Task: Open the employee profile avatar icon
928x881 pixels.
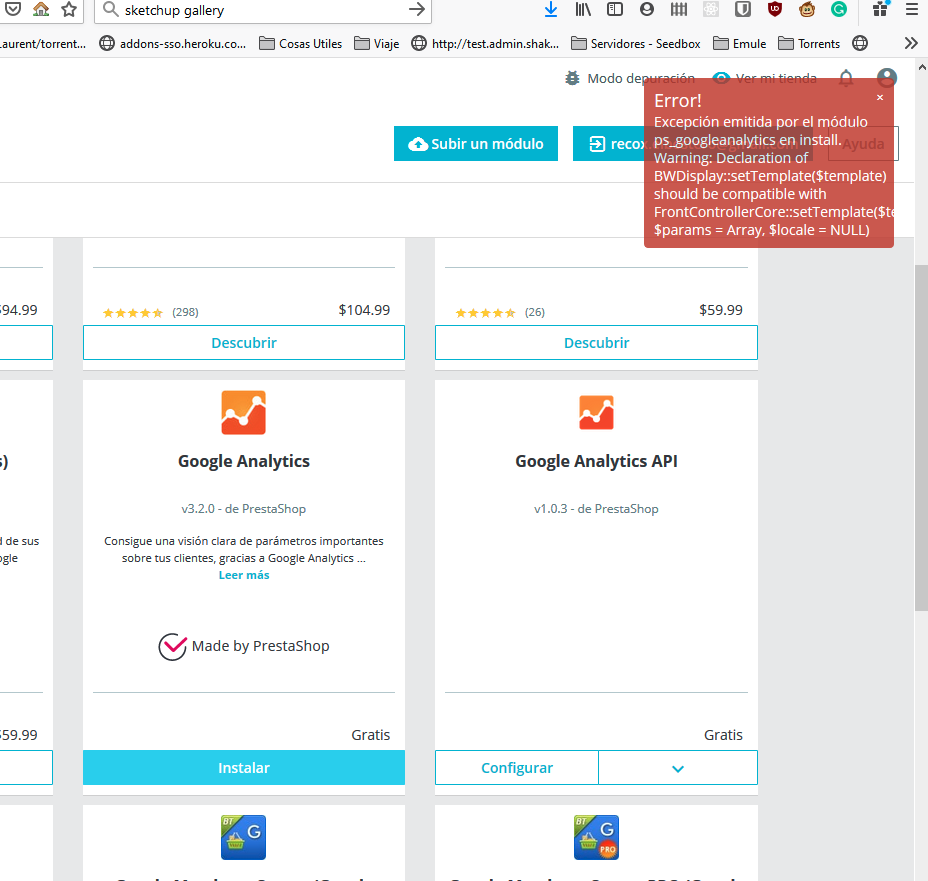Action: [887, 78]
